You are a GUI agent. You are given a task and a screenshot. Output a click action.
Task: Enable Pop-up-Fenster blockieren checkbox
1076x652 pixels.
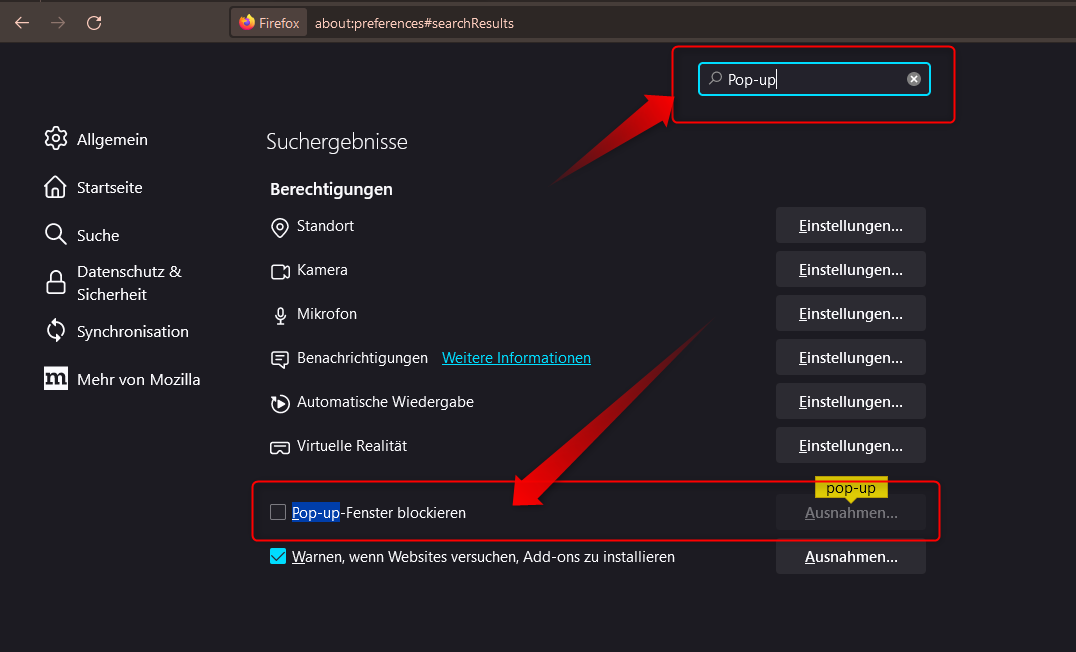(278, 512)
